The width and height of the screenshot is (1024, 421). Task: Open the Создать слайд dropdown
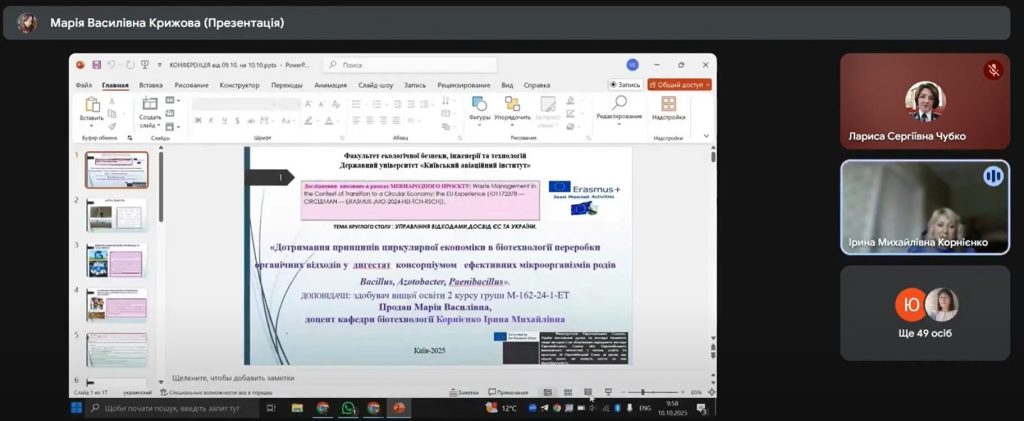tap(150, 121)
